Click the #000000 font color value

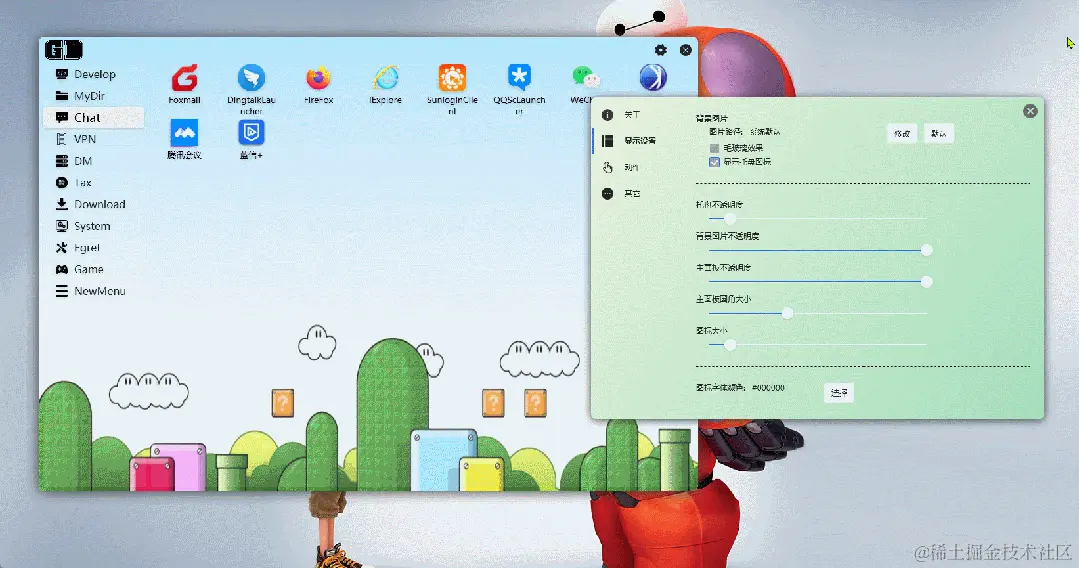click(x=768, y=388)
